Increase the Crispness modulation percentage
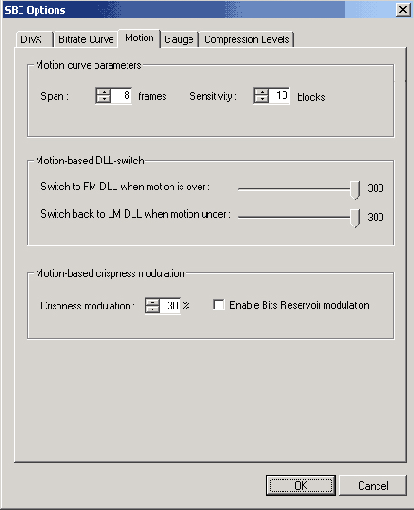The image size is (414, 510). (x=153, y=302)
